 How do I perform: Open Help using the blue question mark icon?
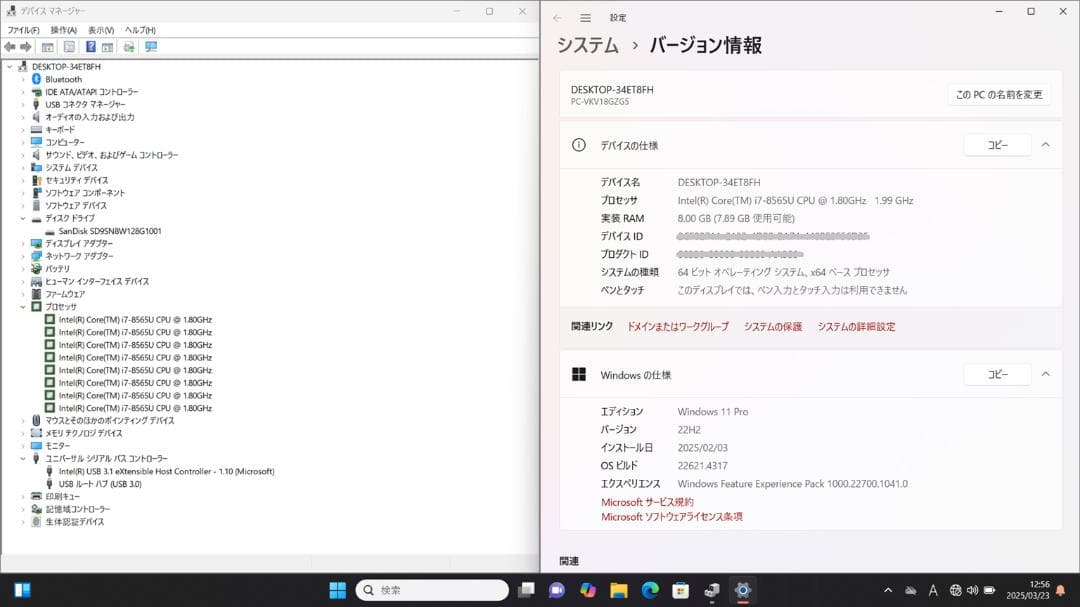pyautogui.click(x=91, y=47)
